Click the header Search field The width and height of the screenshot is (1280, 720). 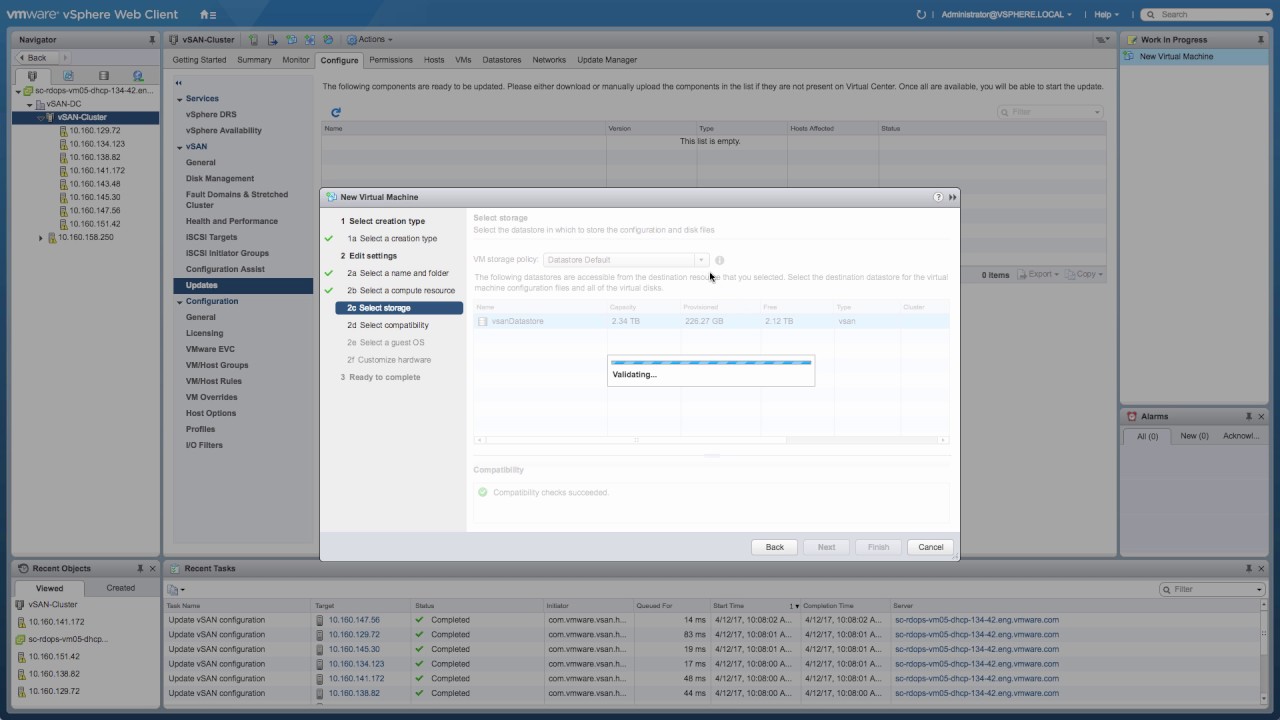click(x=1204, y=14)
